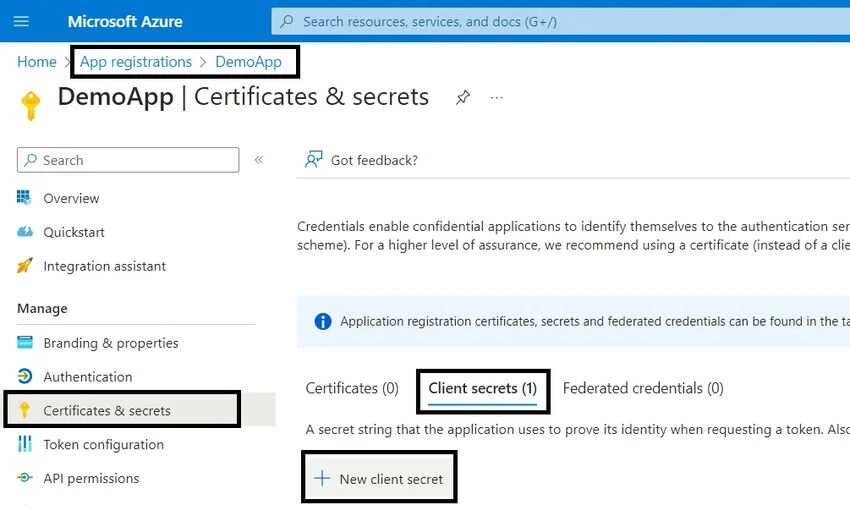Select the Client secrets (1) tab

[482, 388]
